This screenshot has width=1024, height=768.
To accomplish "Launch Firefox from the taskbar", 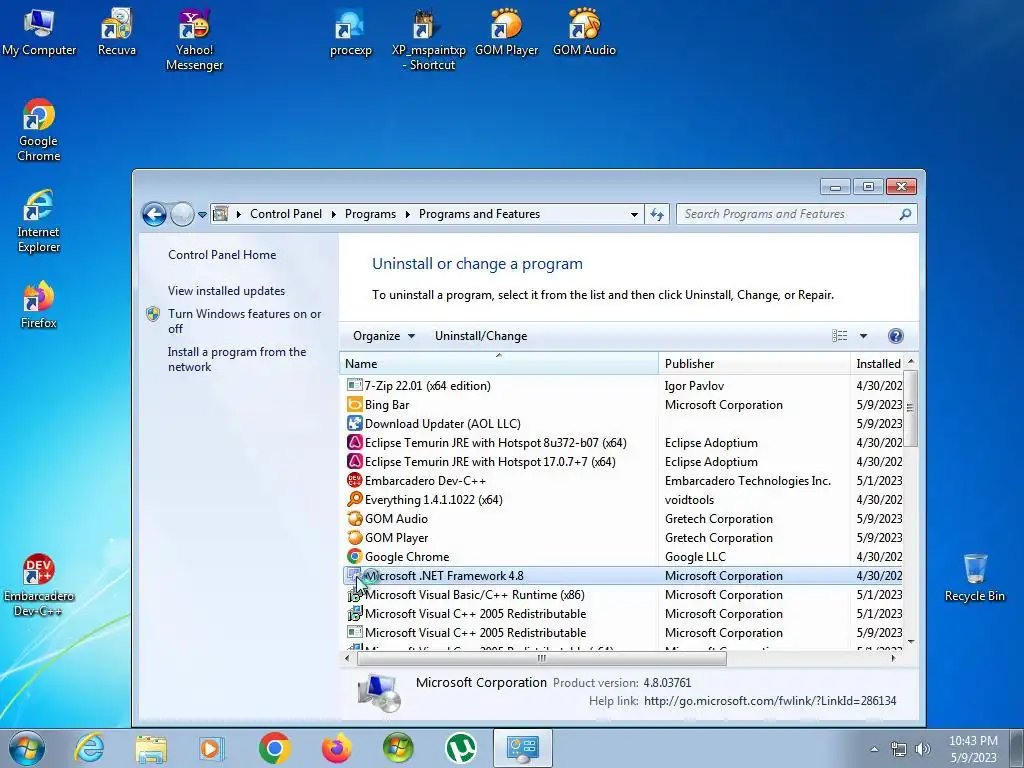I will click(x=337, y=748).
